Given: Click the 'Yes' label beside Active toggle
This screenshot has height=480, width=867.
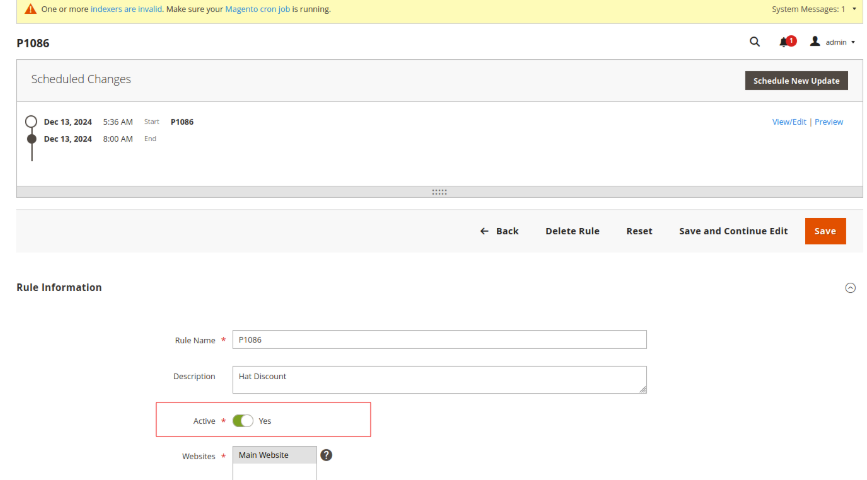Looking at the screenshot, I should pos(265,421).
